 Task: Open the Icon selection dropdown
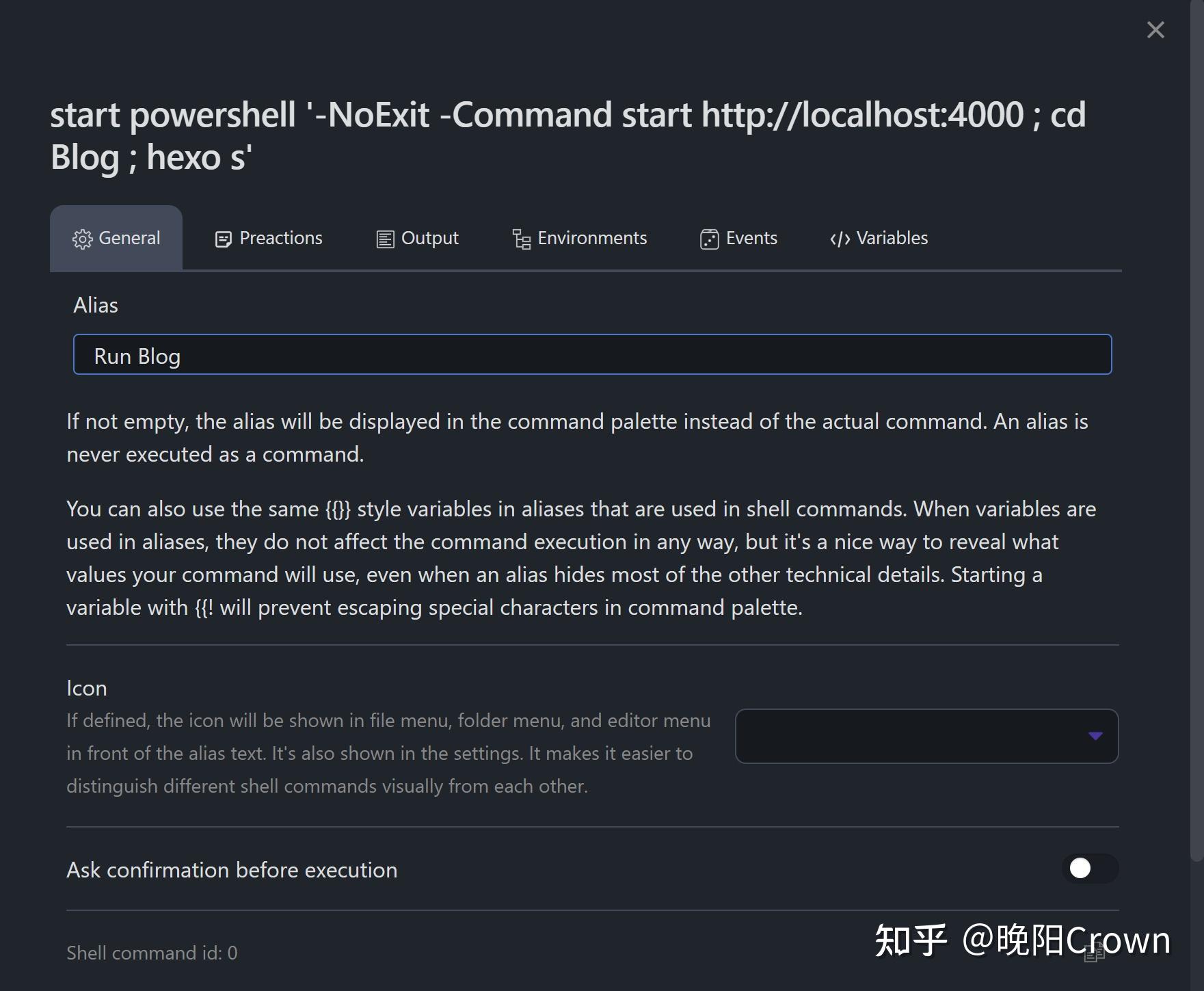[926, 736]
